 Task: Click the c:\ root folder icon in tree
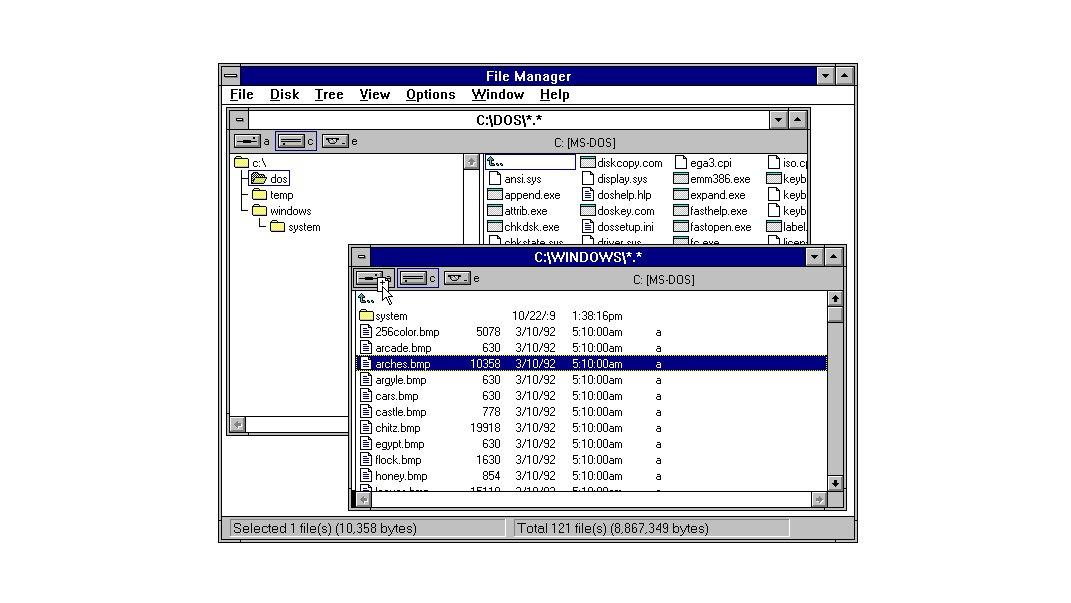pyautogui.click(x=241, y=163)
